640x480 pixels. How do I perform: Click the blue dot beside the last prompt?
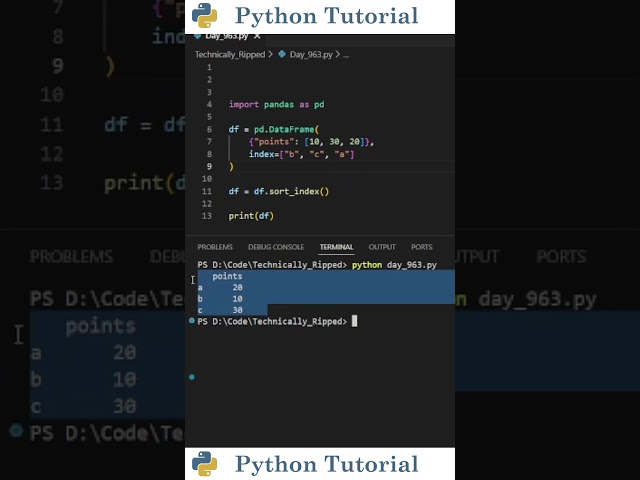192,321
